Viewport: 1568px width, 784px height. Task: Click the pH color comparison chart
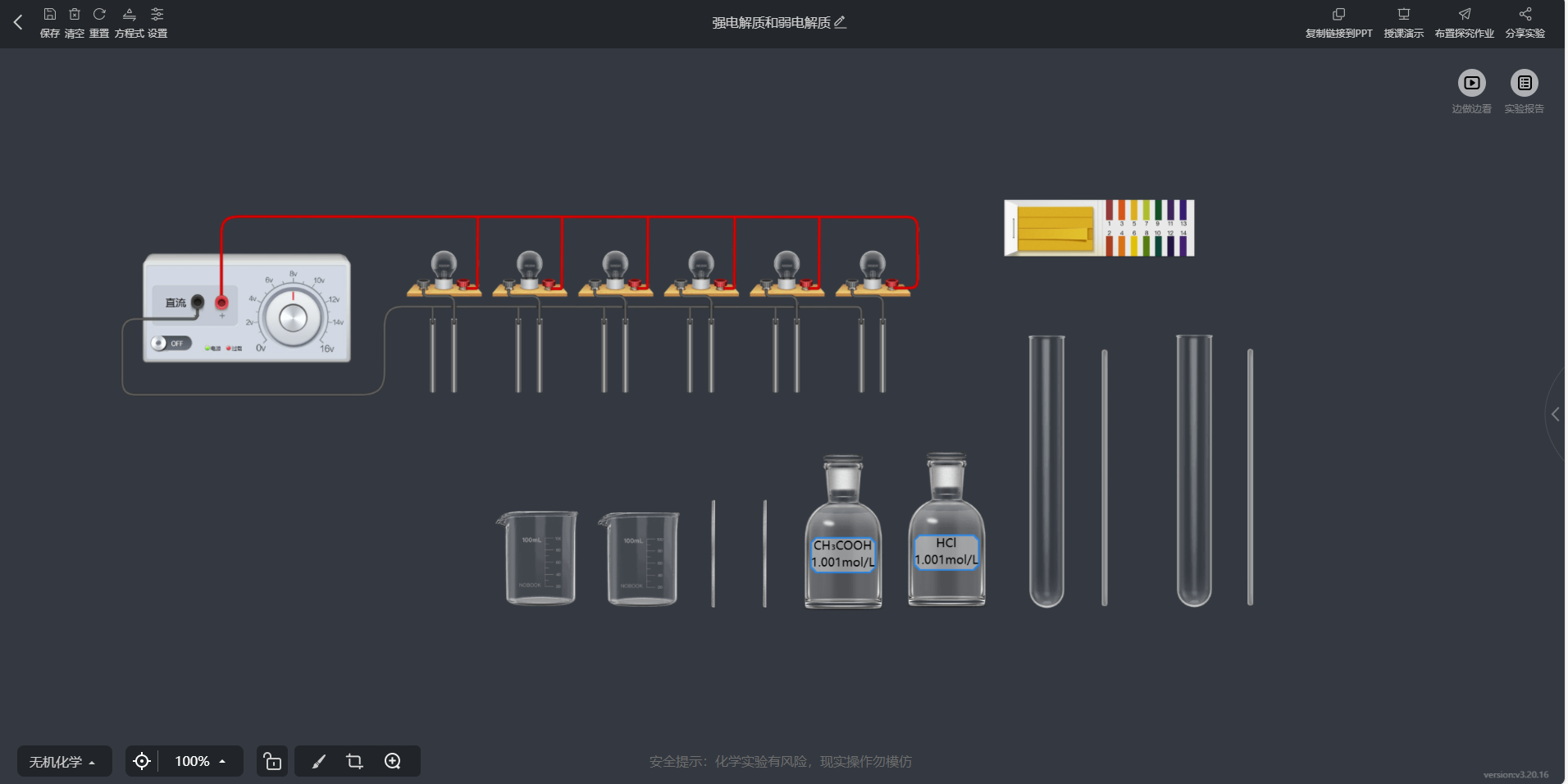1148,228
